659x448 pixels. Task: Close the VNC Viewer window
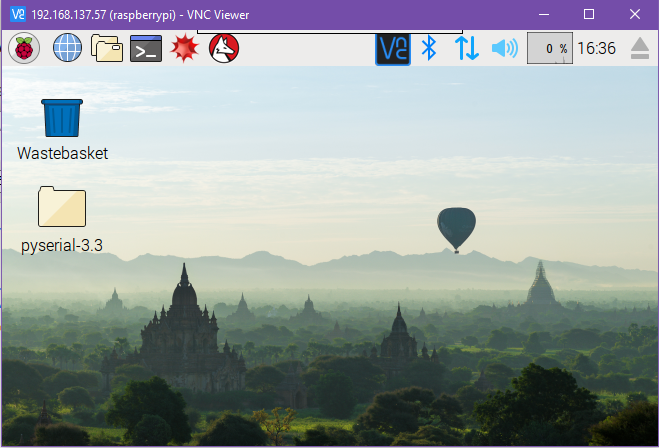tap(635, 15)
